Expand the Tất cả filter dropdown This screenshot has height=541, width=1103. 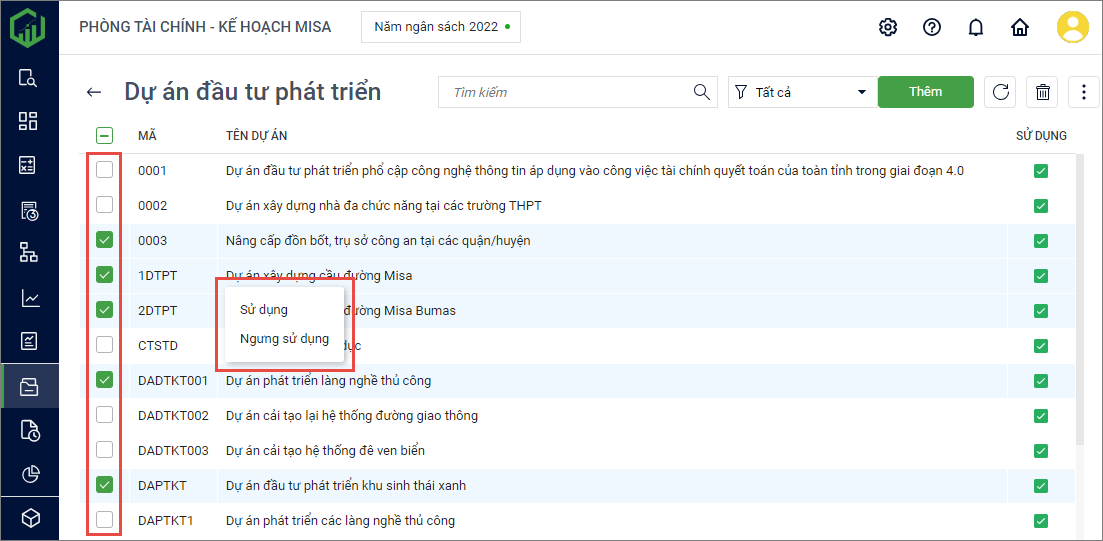click(802, 92)
